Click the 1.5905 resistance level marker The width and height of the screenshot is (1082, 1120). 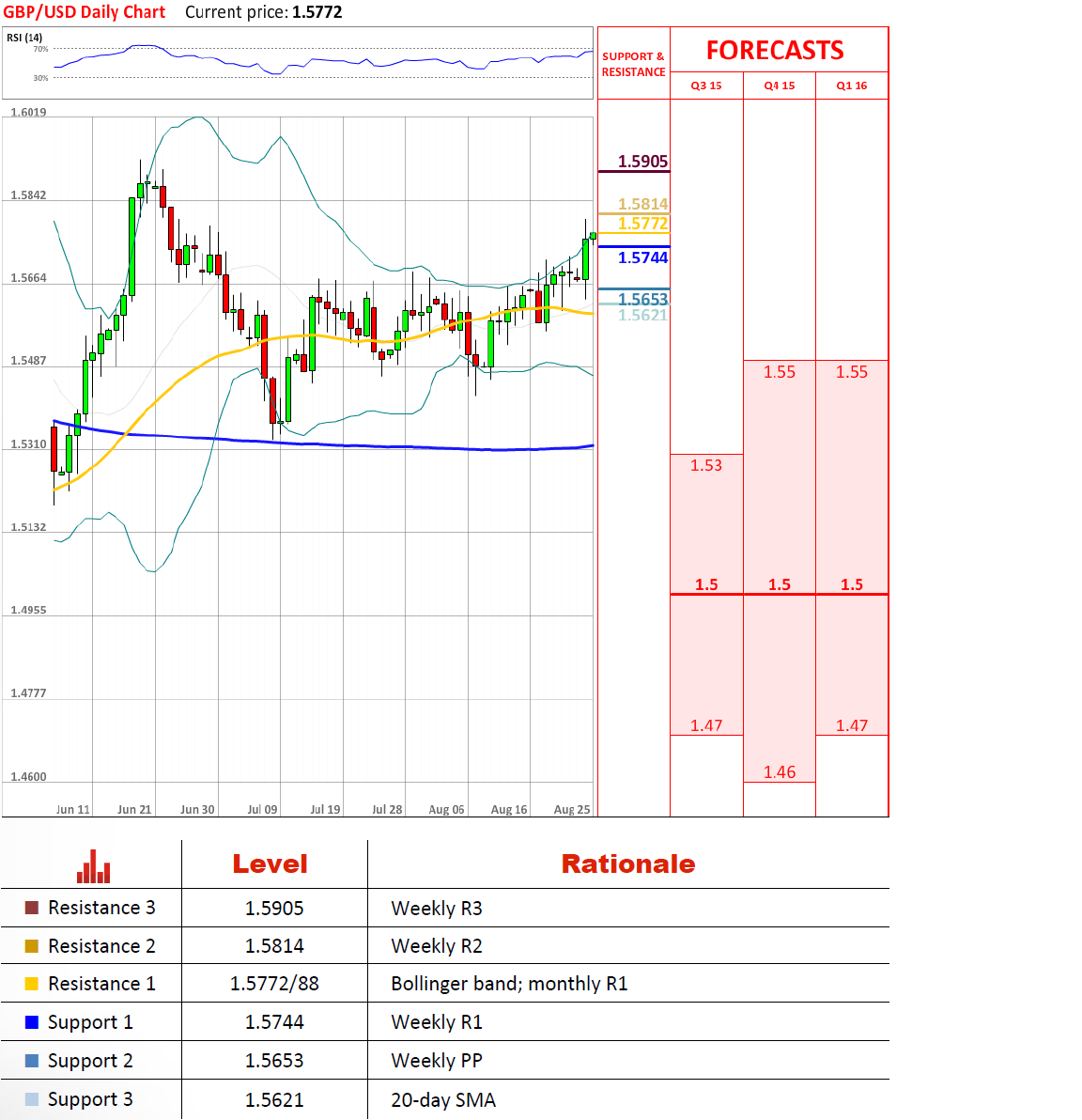pos(642,162)
